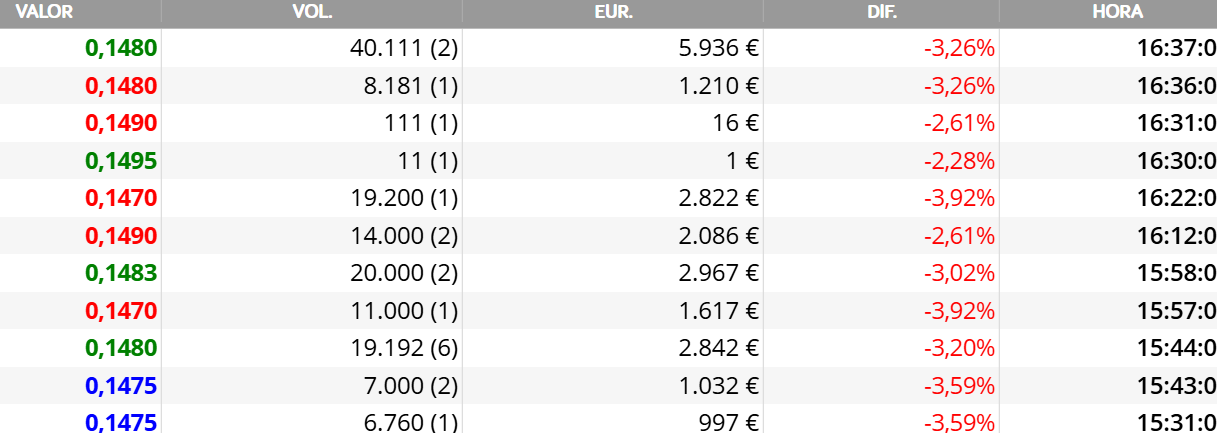Click the 997 € amount cell
The height and width of the screenshot is (433, 1217).
[729, 422]
